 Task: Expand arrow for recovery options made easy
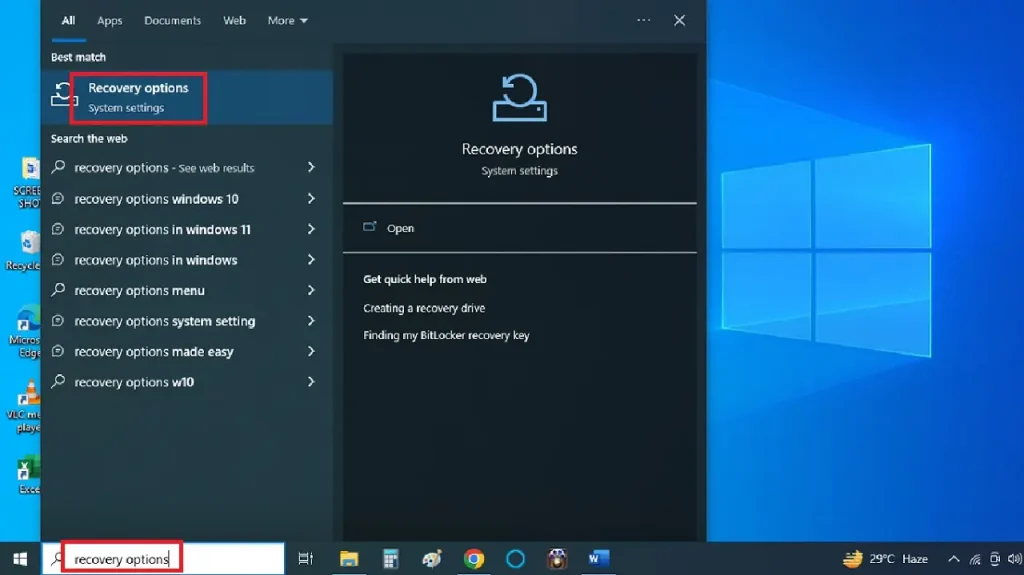tap(311, 352)
